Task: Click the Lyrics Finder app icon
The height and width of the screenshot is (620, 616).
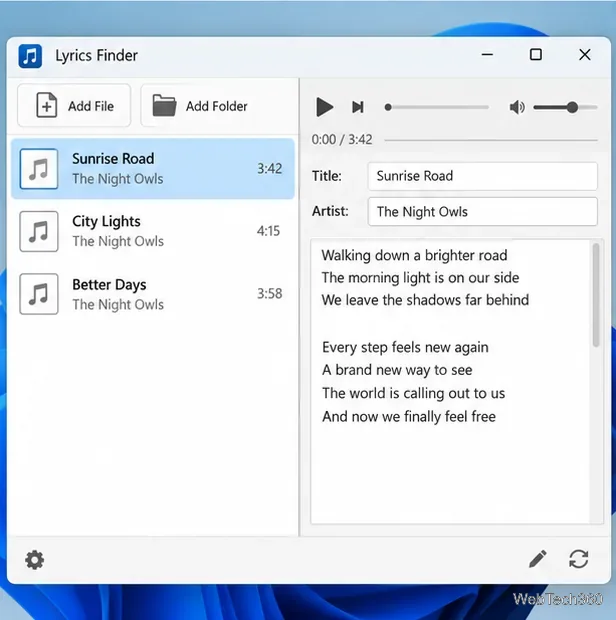Action: [x=30, y=56]
